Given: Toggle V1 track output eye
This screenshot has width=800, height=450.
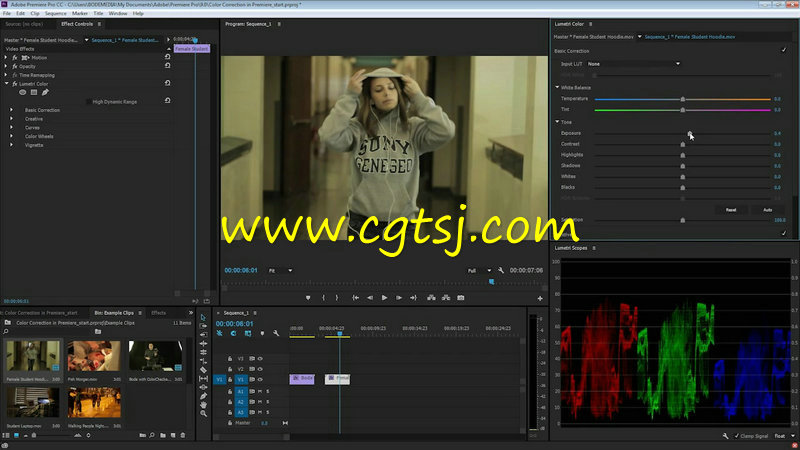Looking at the screenshot, I should pos(260,379).
